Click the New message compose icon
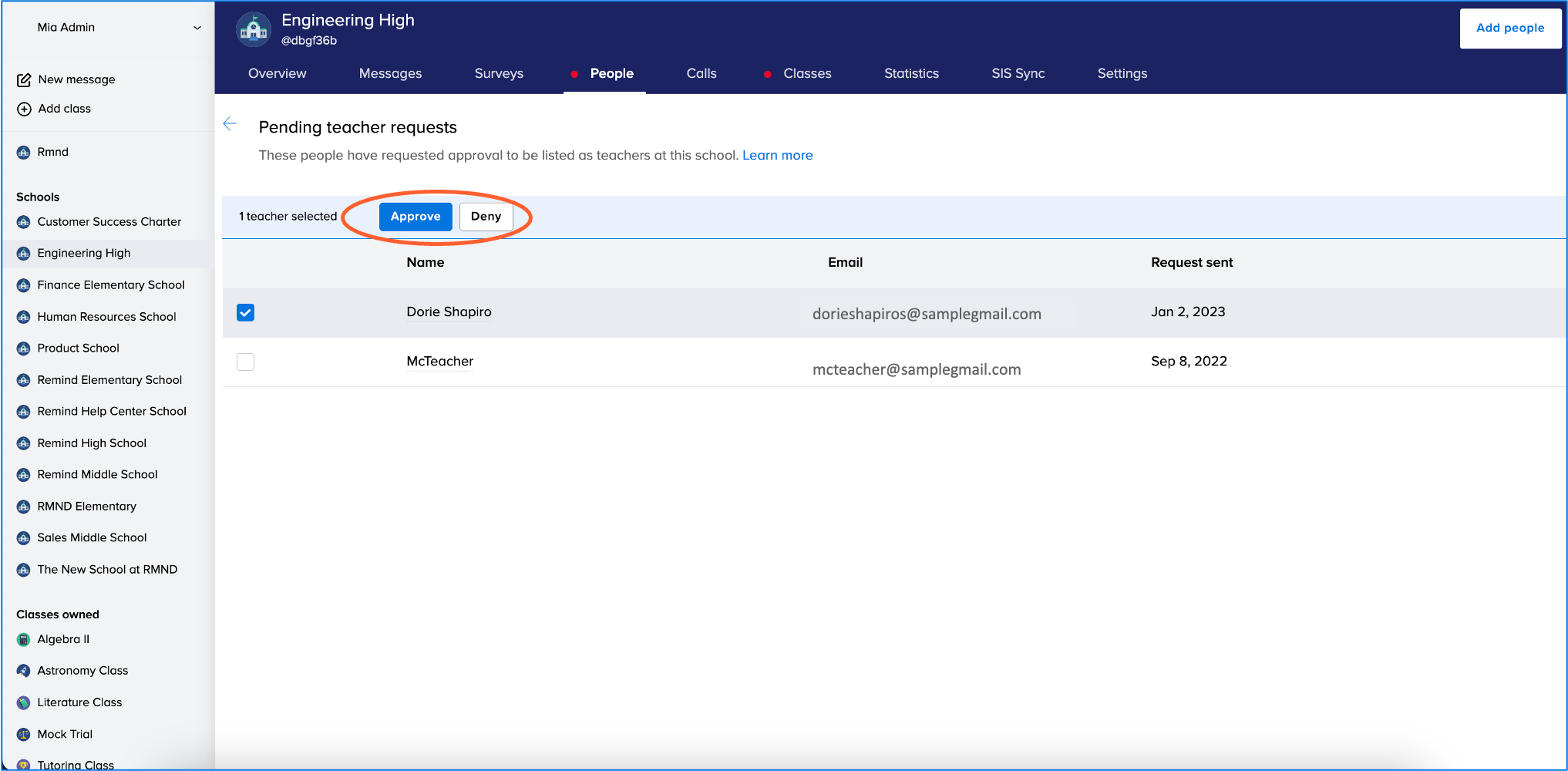 [x=24, y=79]
